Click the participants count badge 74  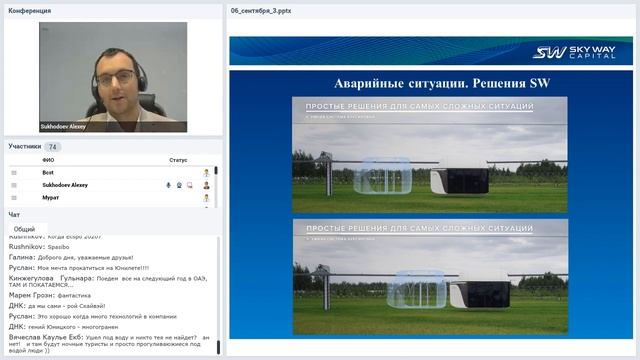[x=53, y=147]
